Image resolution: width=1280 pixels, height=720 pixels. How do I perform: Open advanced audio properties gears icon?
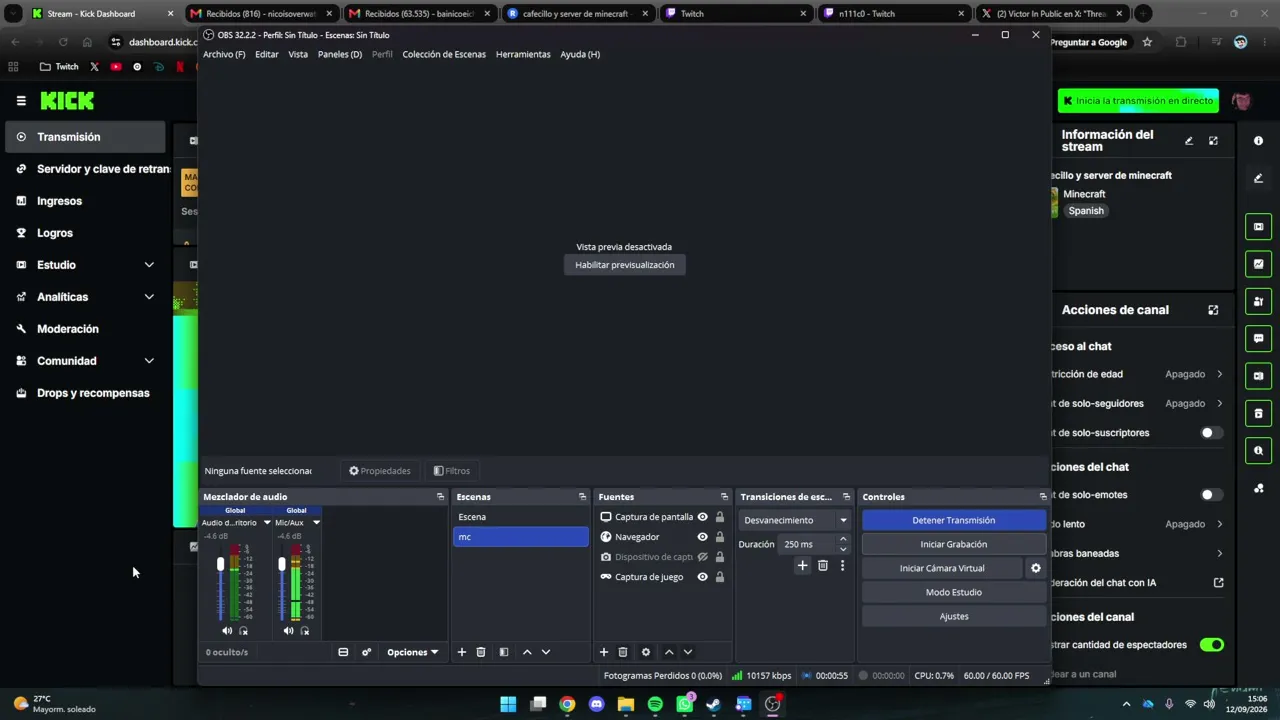click(x=366, y=652)
